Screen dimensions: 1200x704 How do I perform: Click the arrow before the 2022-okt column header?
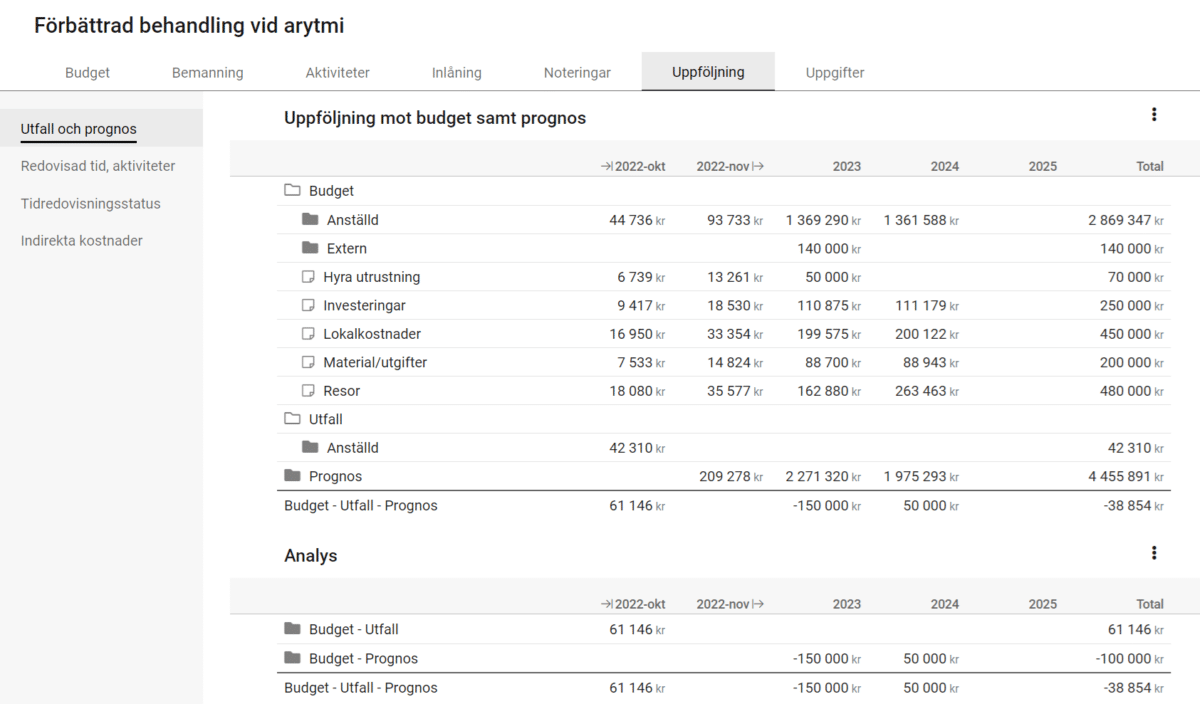pos(607,165)
